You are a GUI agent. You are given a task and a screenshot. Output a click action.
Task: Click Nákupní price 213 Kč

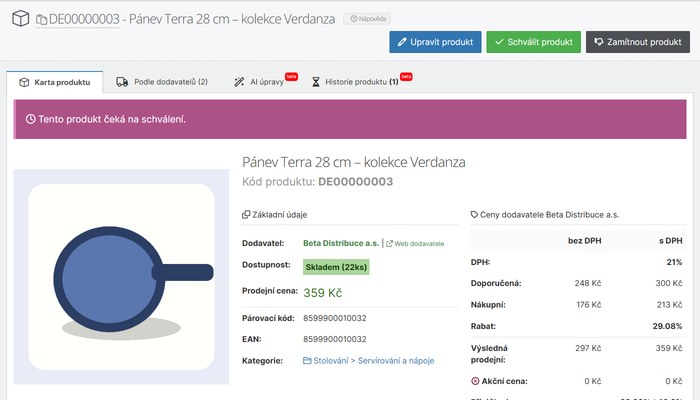pos(669,304)
